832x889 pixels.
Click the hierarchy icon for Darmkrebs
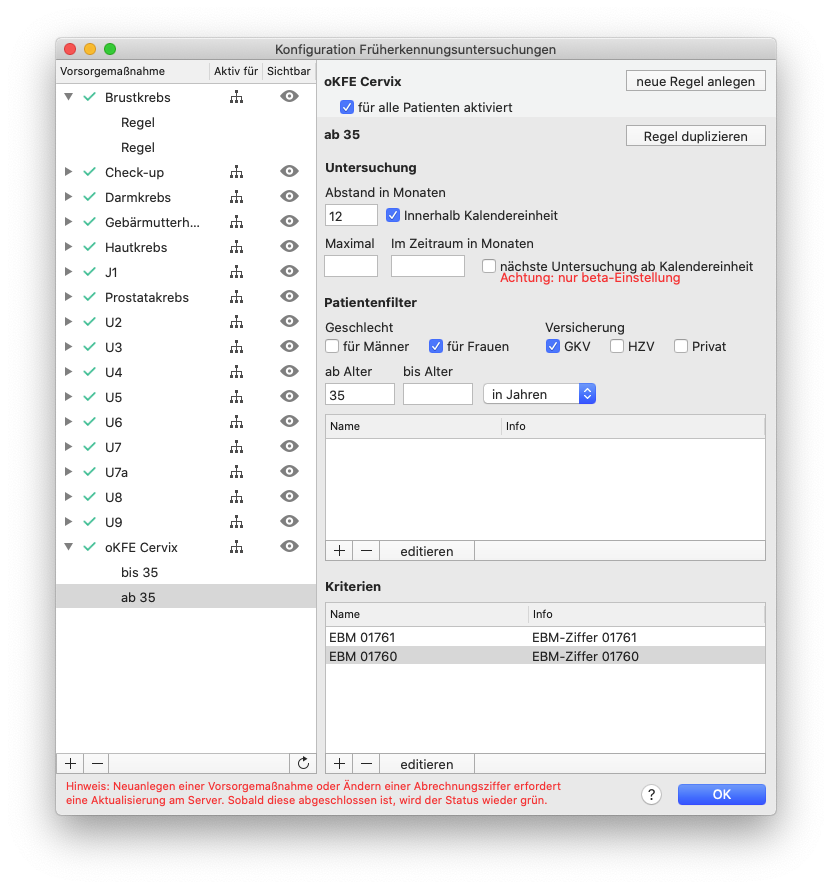pyautogui.click(x=236, y=197)
